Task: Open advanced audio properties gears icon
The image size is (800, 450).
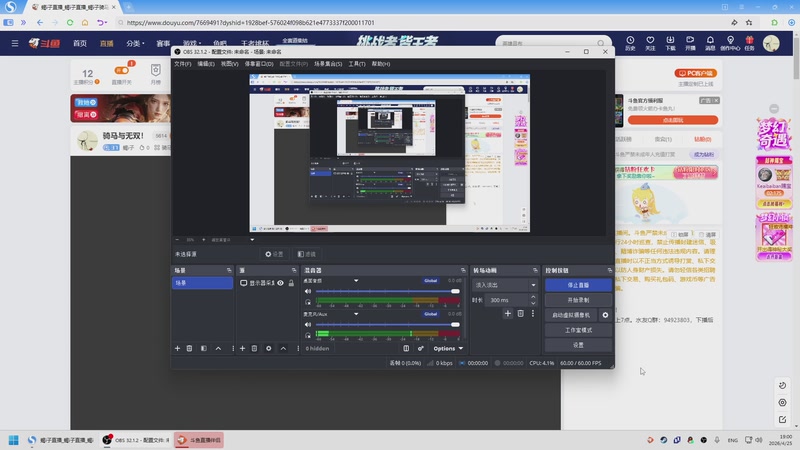Action: pos(420,348)
